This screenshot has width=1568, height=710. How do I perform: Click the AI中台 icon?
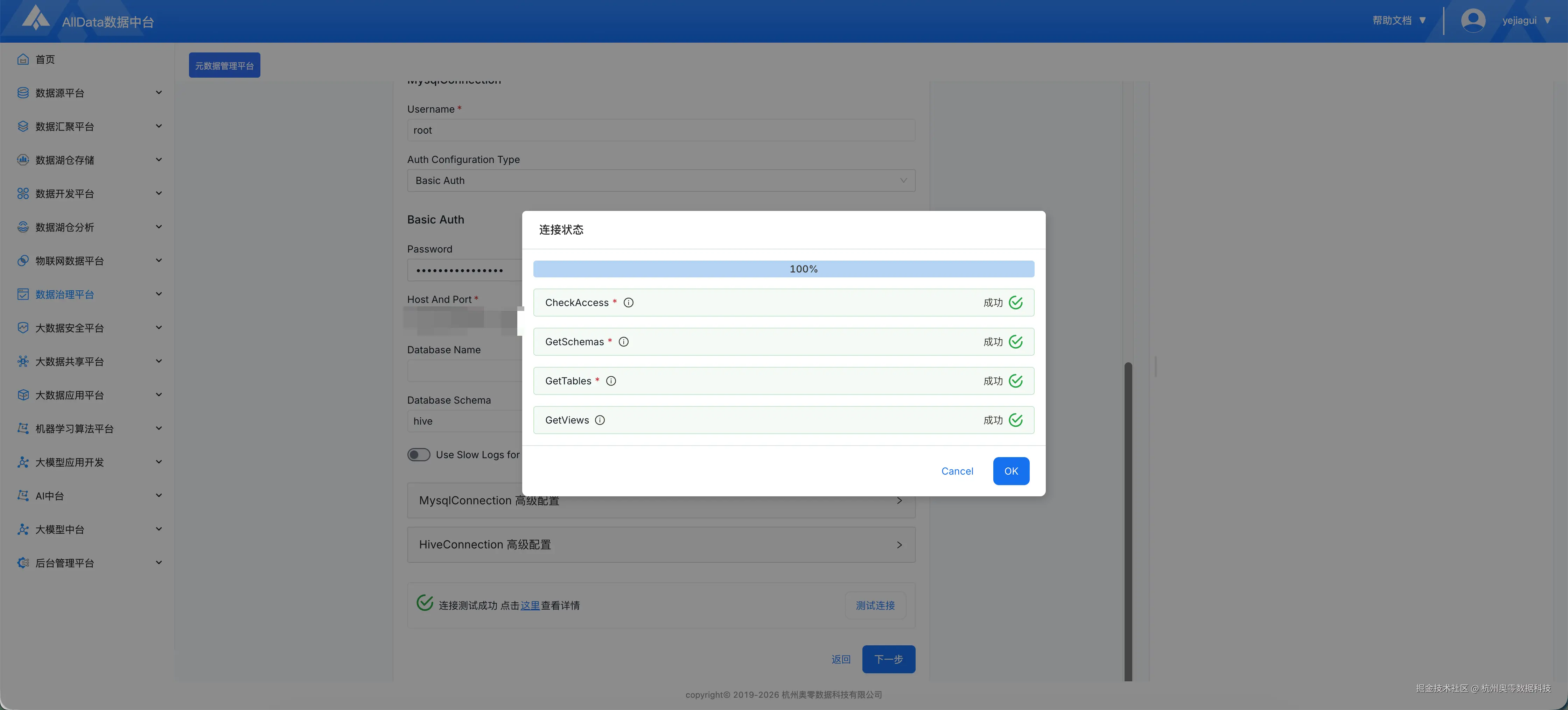23,495
